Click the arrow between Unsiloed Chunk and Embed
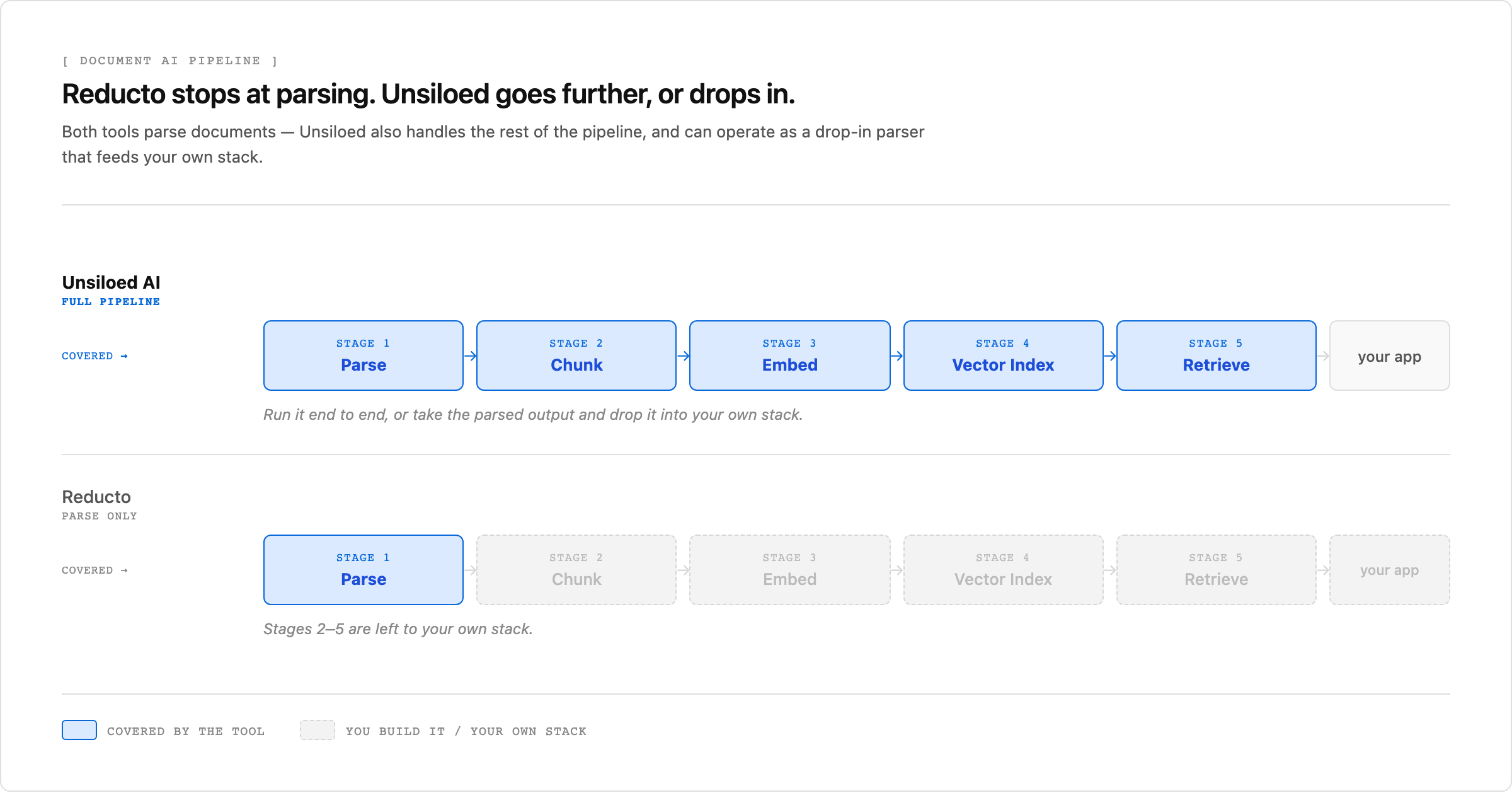The height and width of the screenshot is (793, 1512). (683, 356)
